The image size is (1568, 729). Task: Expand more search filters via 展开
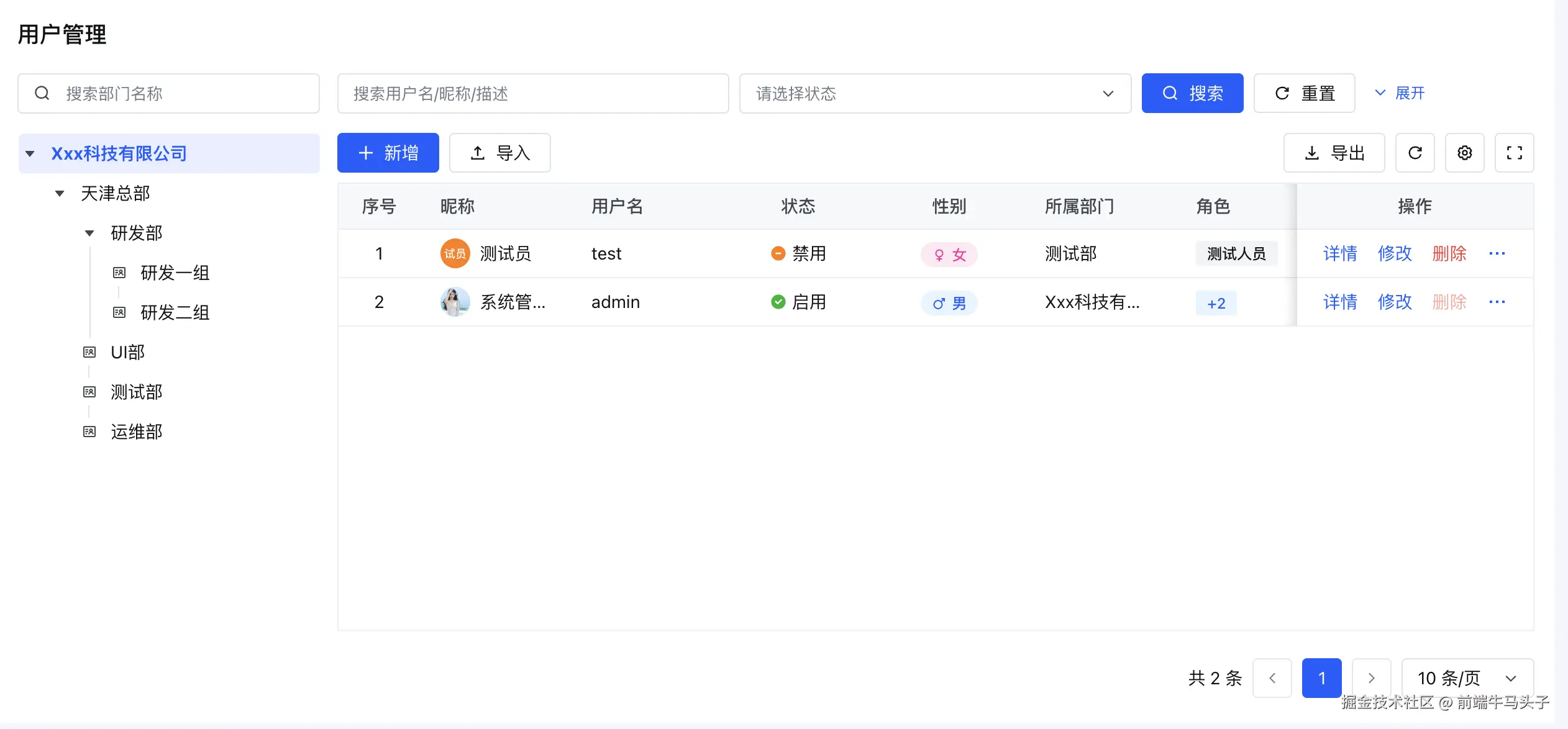(x=1400, y=93)
